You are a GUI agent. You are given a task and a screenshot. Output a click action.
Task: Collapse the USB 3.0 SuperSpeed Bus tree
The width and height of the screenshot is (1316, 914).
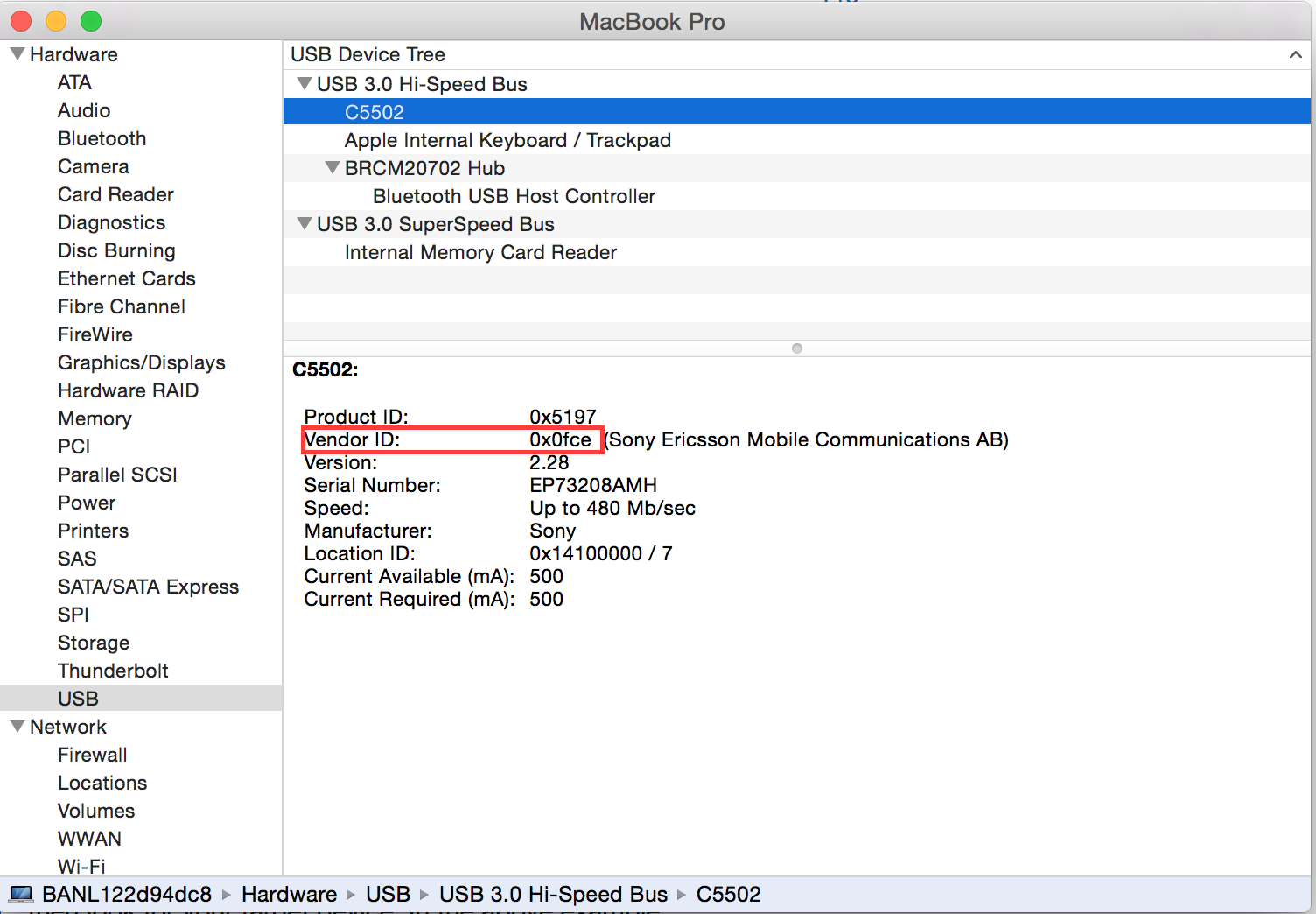point(304,224)
